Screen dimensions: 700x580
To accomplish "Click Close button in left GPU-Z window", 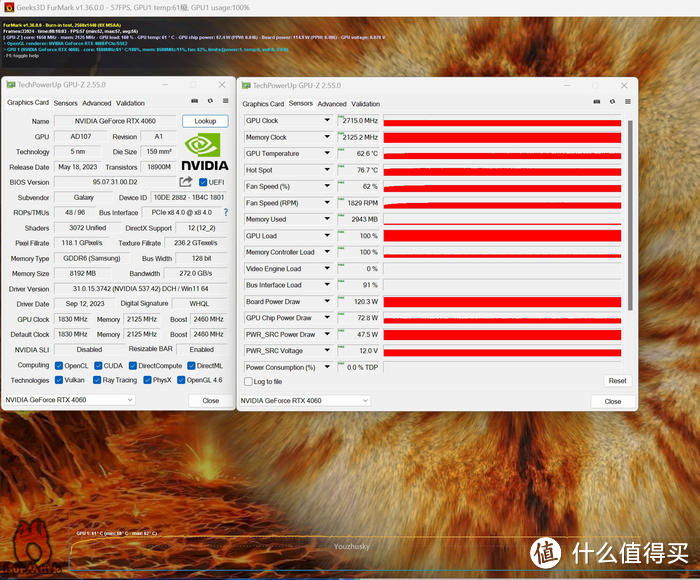I will (x=210, y=401).
